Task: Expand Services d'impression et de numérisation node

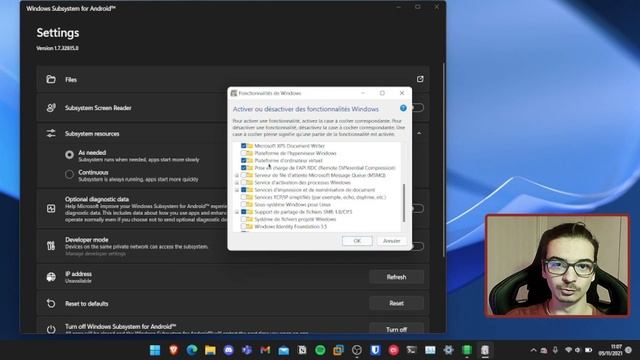Action: (x=236, y=190)
